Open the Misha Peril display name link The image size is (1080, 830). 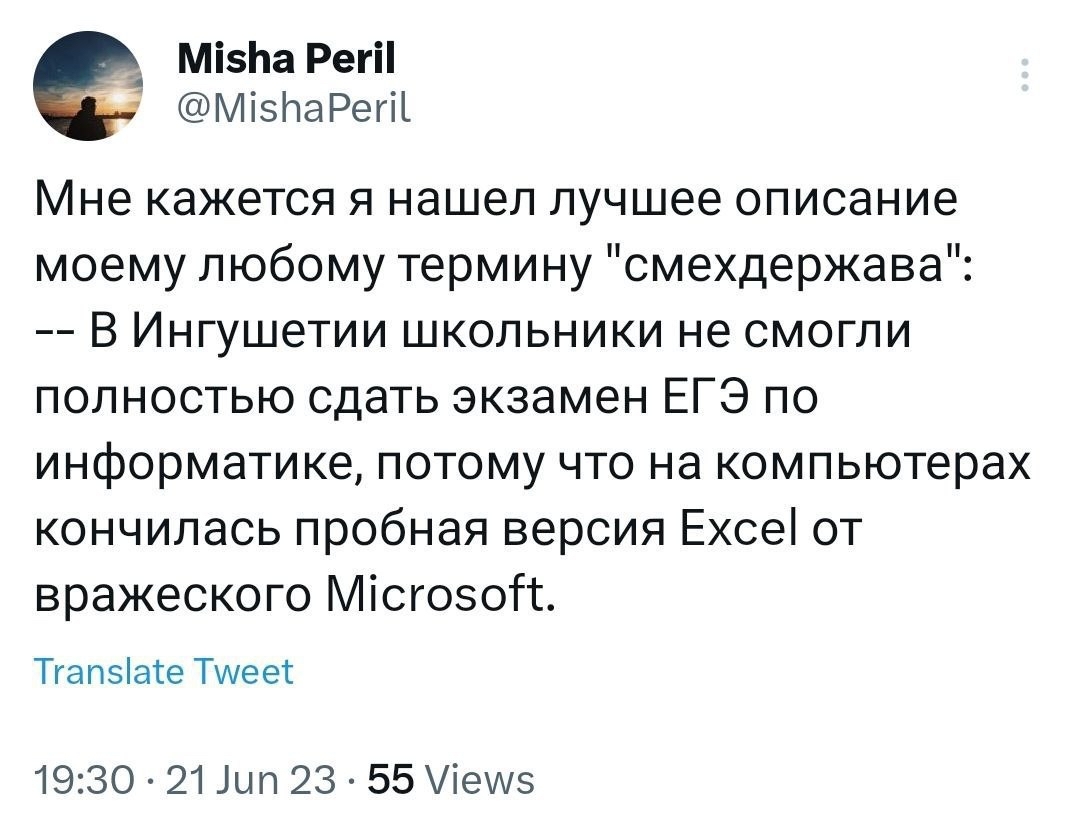(285, 61)
